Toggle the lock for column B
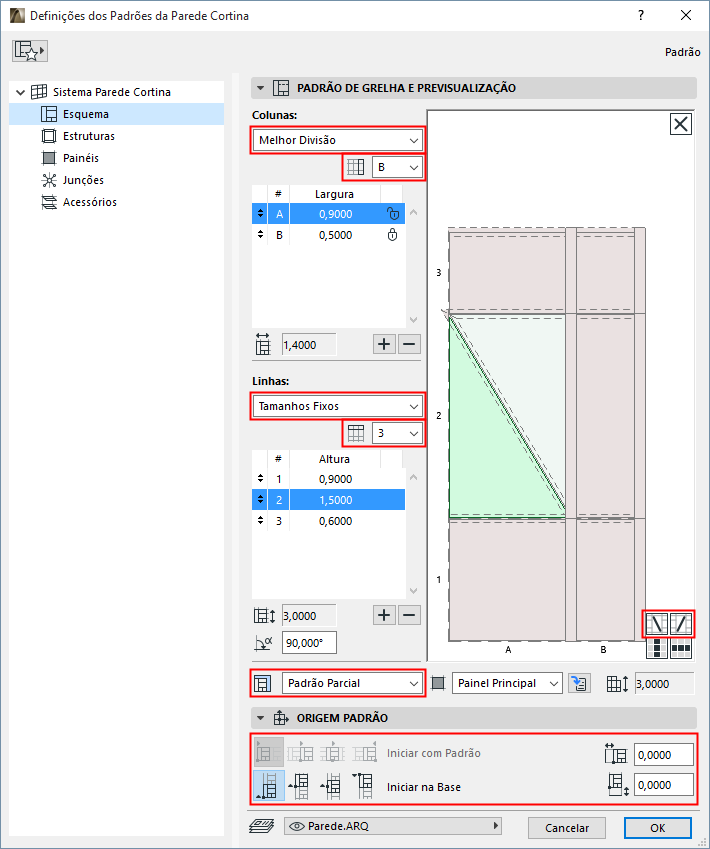 tap(393, 235)
